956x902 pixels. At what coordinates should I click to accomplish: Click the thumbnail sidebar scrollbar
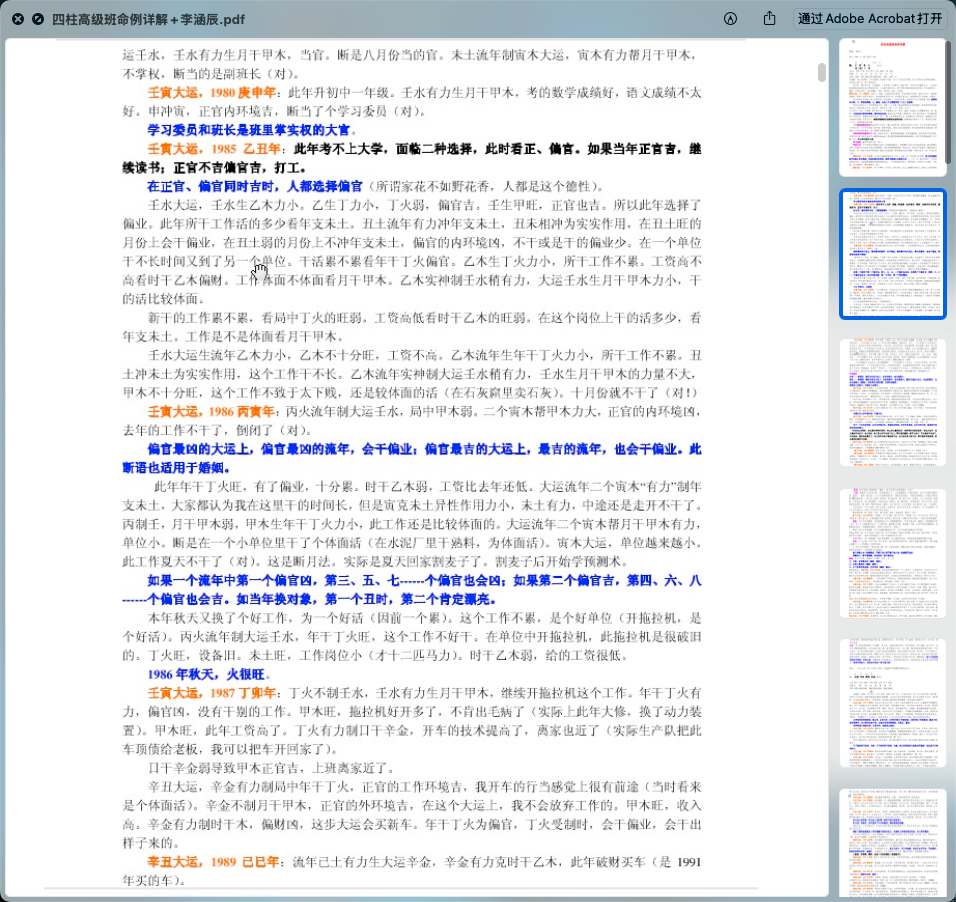point(949,100)
